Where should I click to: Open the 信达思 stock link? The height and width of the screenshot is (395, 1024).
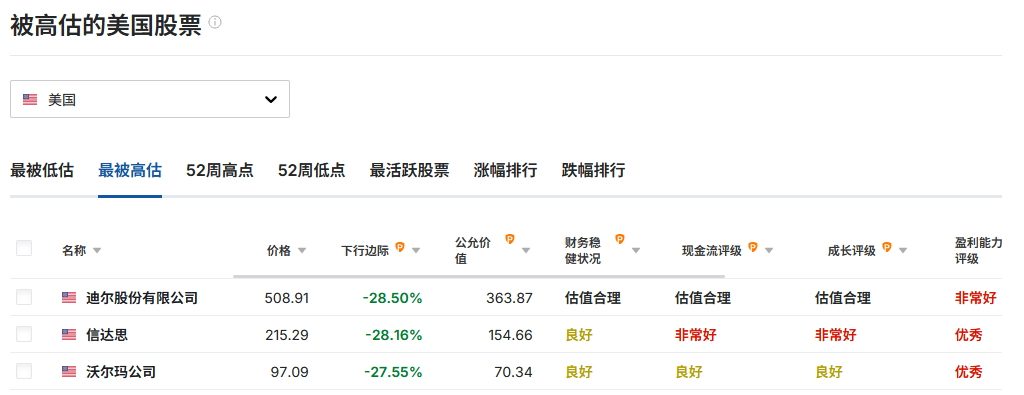(107, 336)
